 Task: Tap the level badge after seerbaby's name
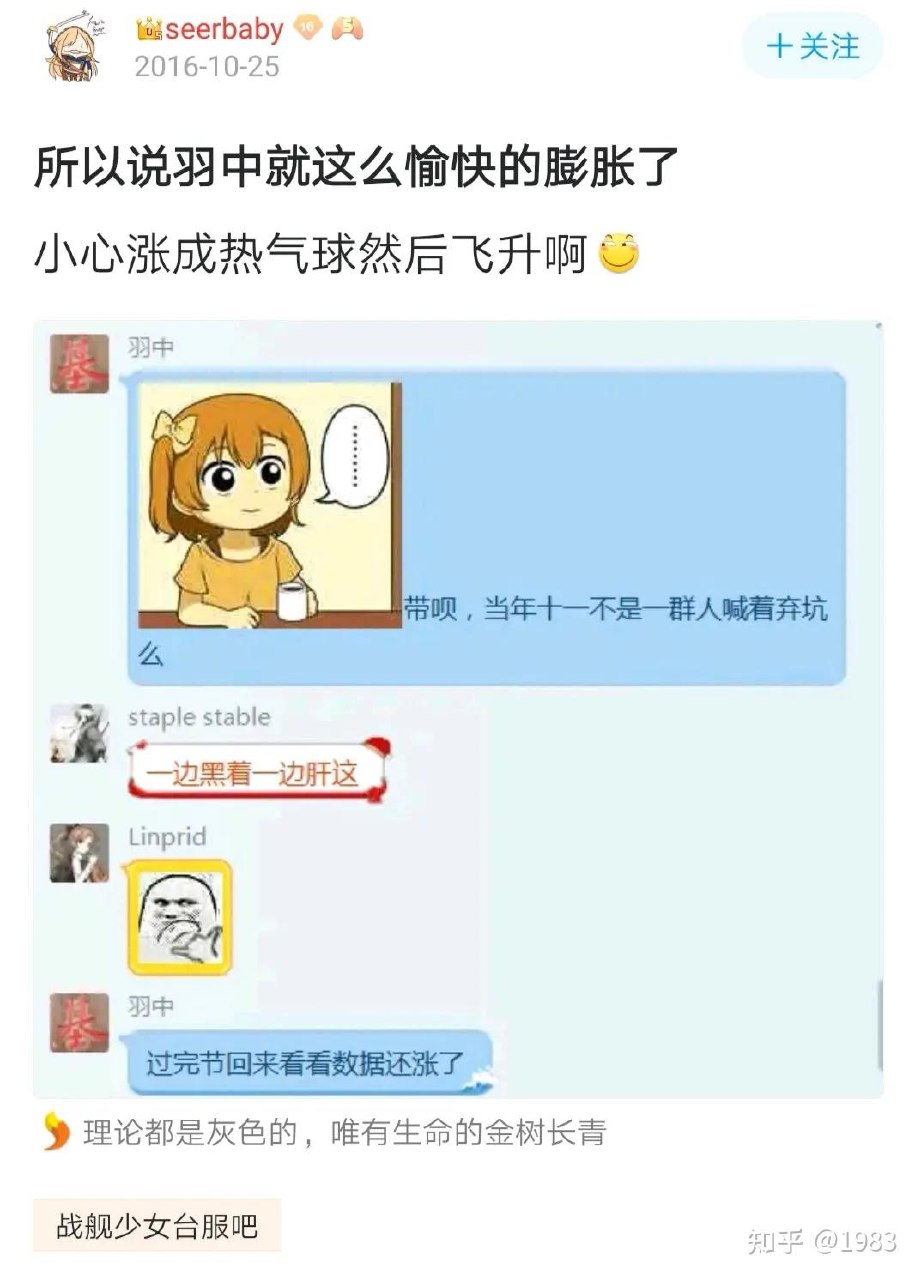[x=306, y=29]
